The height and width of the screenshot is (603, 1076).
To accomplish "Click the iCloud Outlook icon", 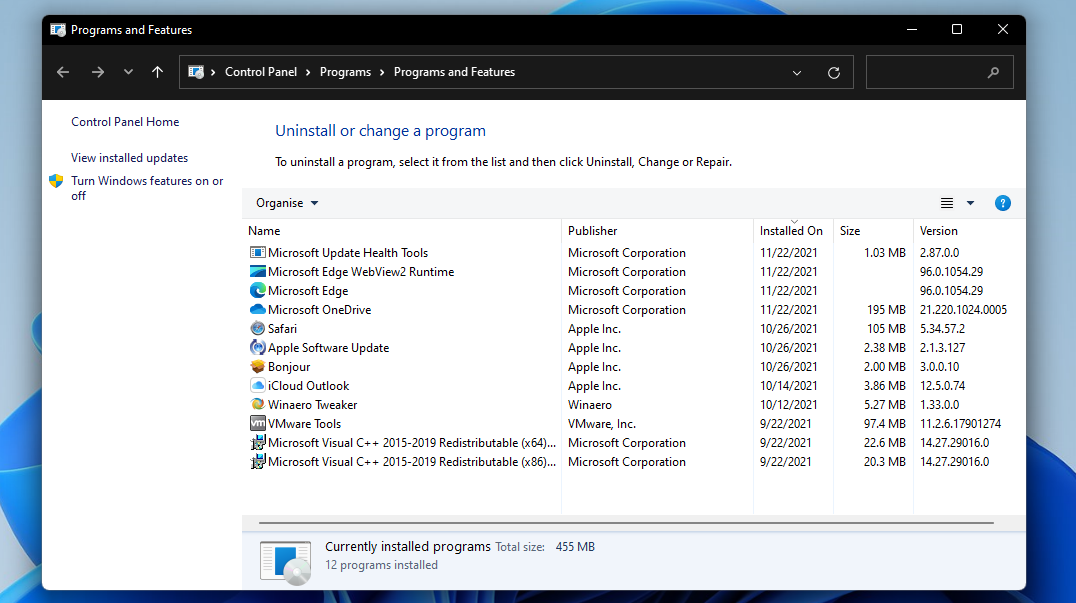I will click(x=257, y=386).
